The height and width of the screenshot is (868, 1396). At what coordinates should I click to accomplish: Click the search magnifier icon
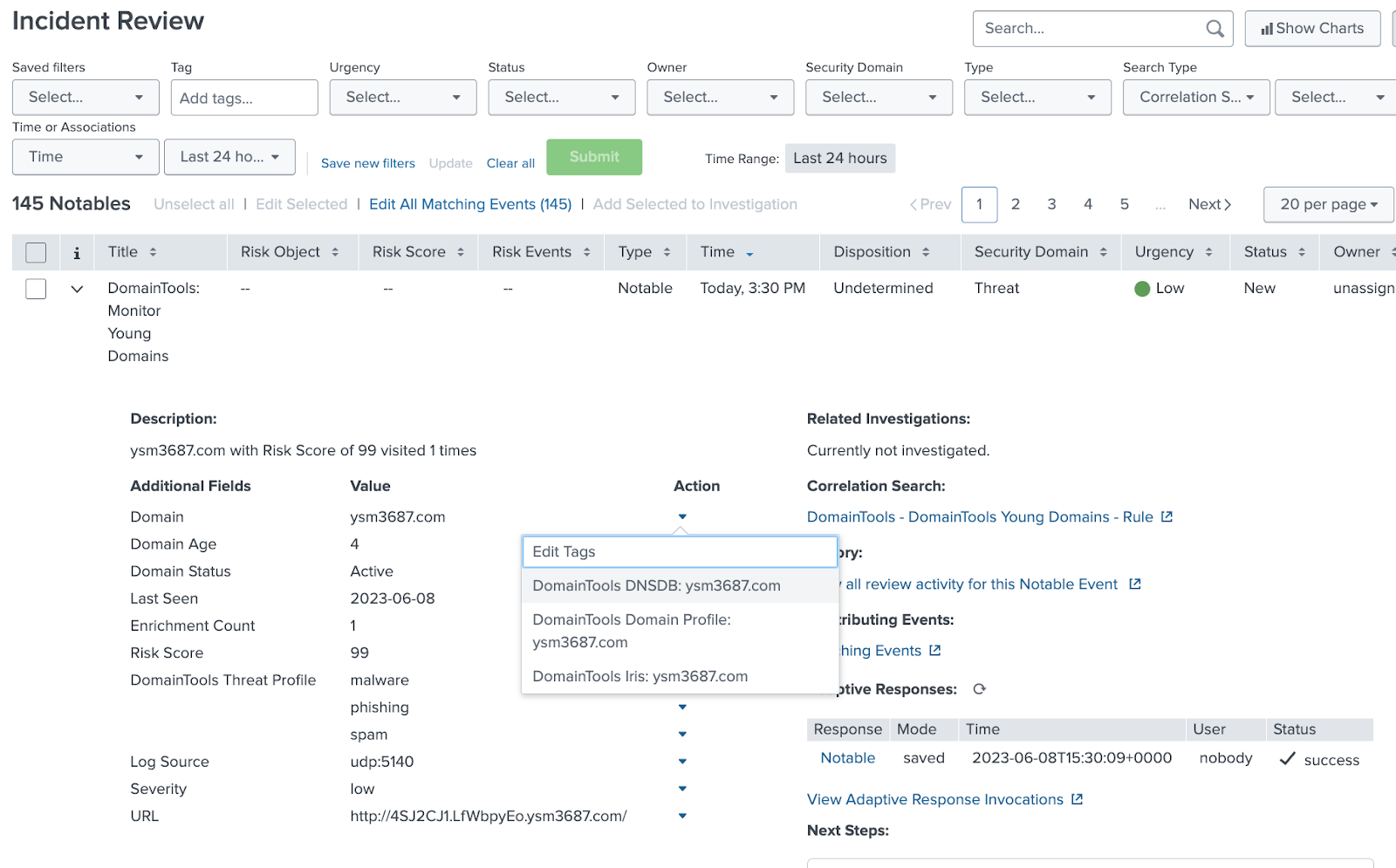point(1215,29)
